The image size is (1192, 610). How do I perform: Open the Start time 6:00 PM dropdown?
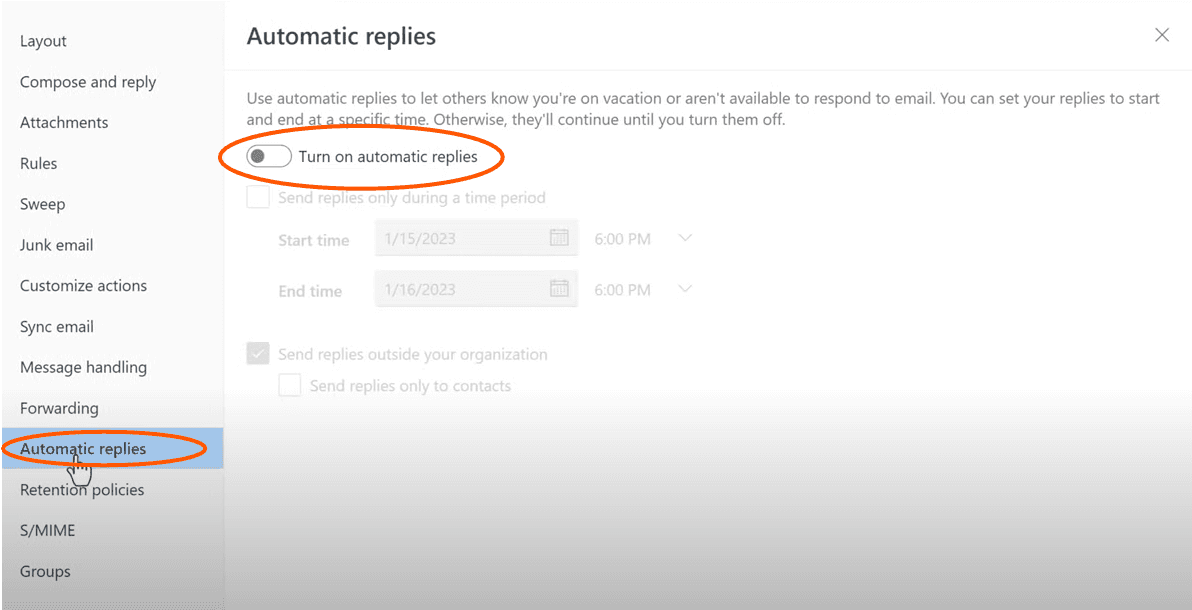(x=686, y=238)
